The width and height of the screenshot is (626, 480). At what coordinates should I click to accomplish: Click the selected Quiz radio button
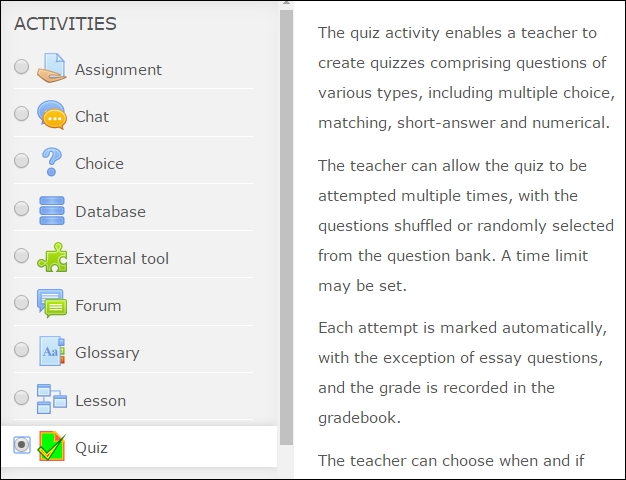(x=22, y=444)
